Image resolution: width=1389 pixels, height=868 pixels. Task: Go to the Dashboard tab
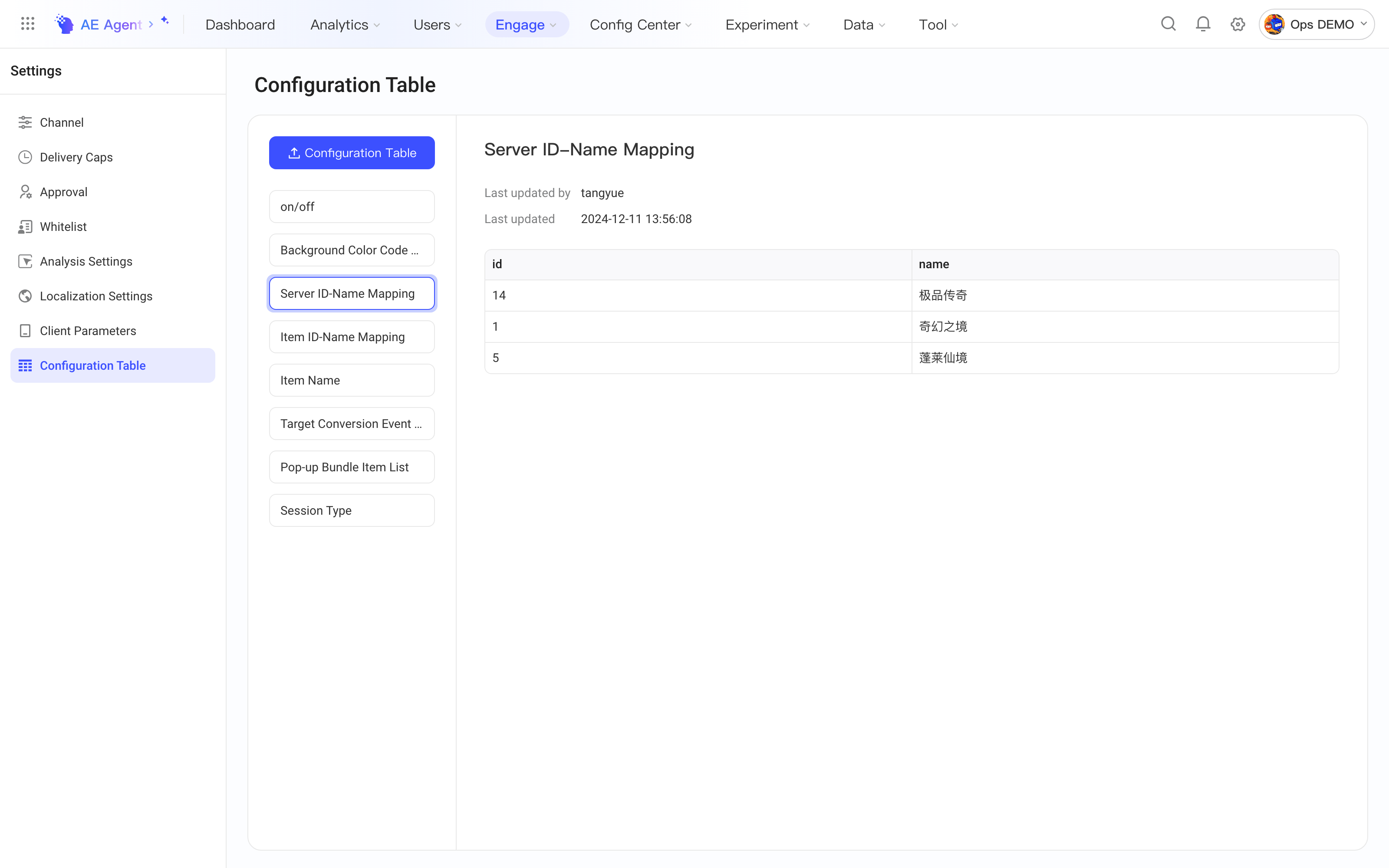pos(240,25)
